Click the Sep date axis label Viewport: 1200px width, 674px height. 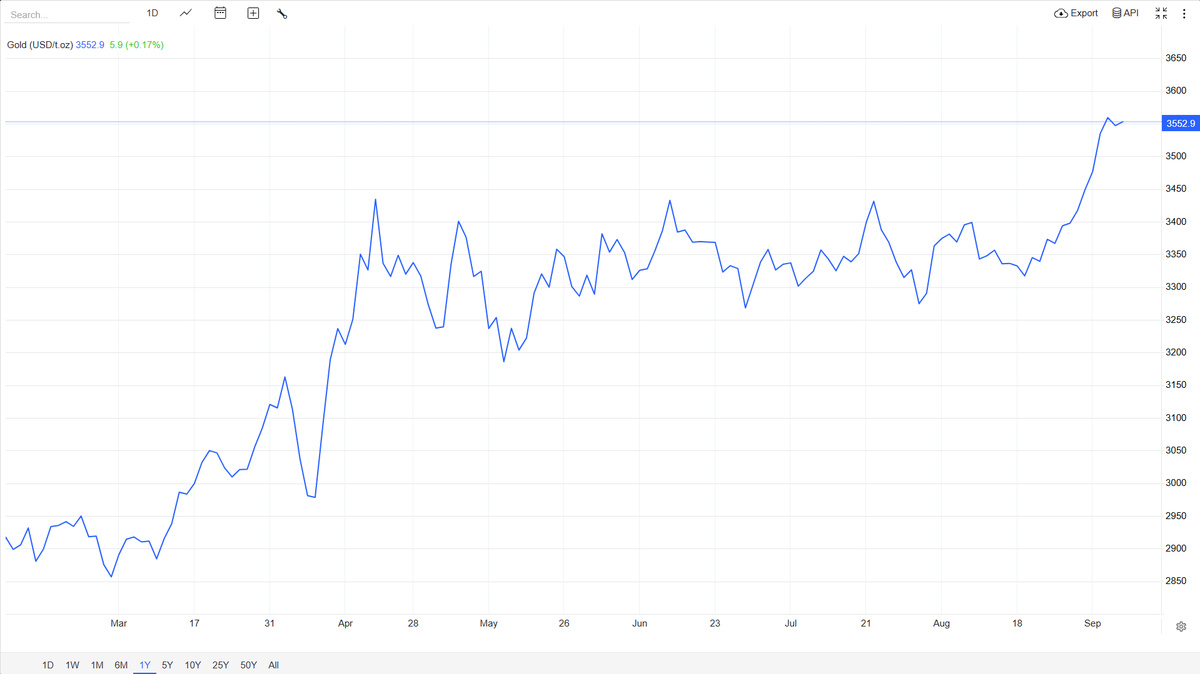coord(1093,624)
